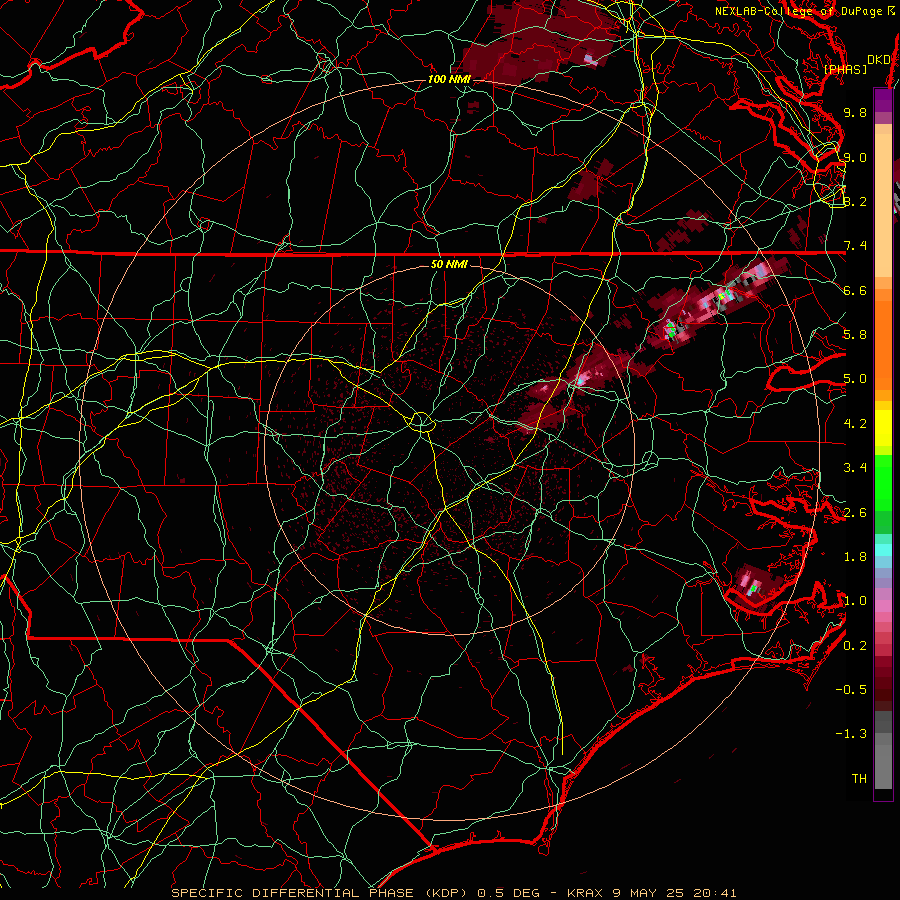Click the 7.4 scale value

855,246
